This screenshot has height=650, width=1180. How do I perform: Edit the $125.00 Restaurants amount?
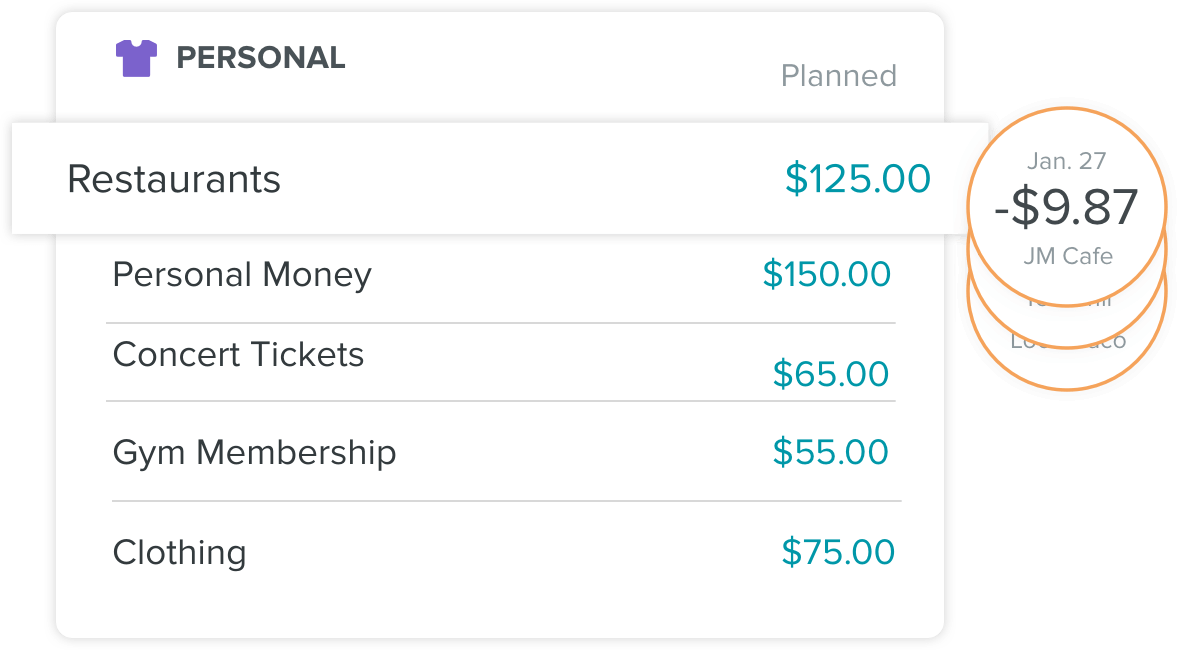pyautogui.click(x=858, y=179)
